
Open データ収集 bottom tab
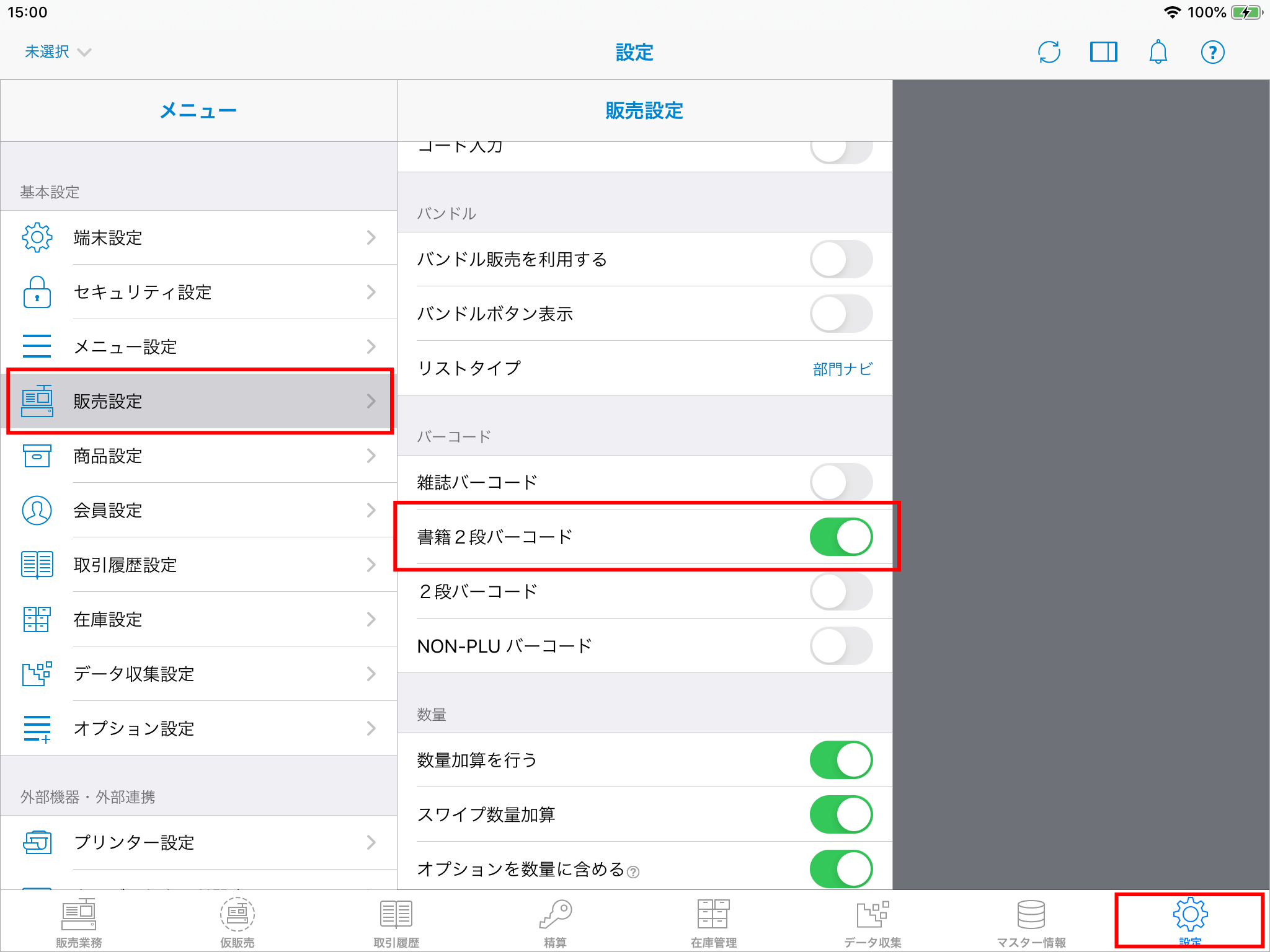[x=873, y=923]
